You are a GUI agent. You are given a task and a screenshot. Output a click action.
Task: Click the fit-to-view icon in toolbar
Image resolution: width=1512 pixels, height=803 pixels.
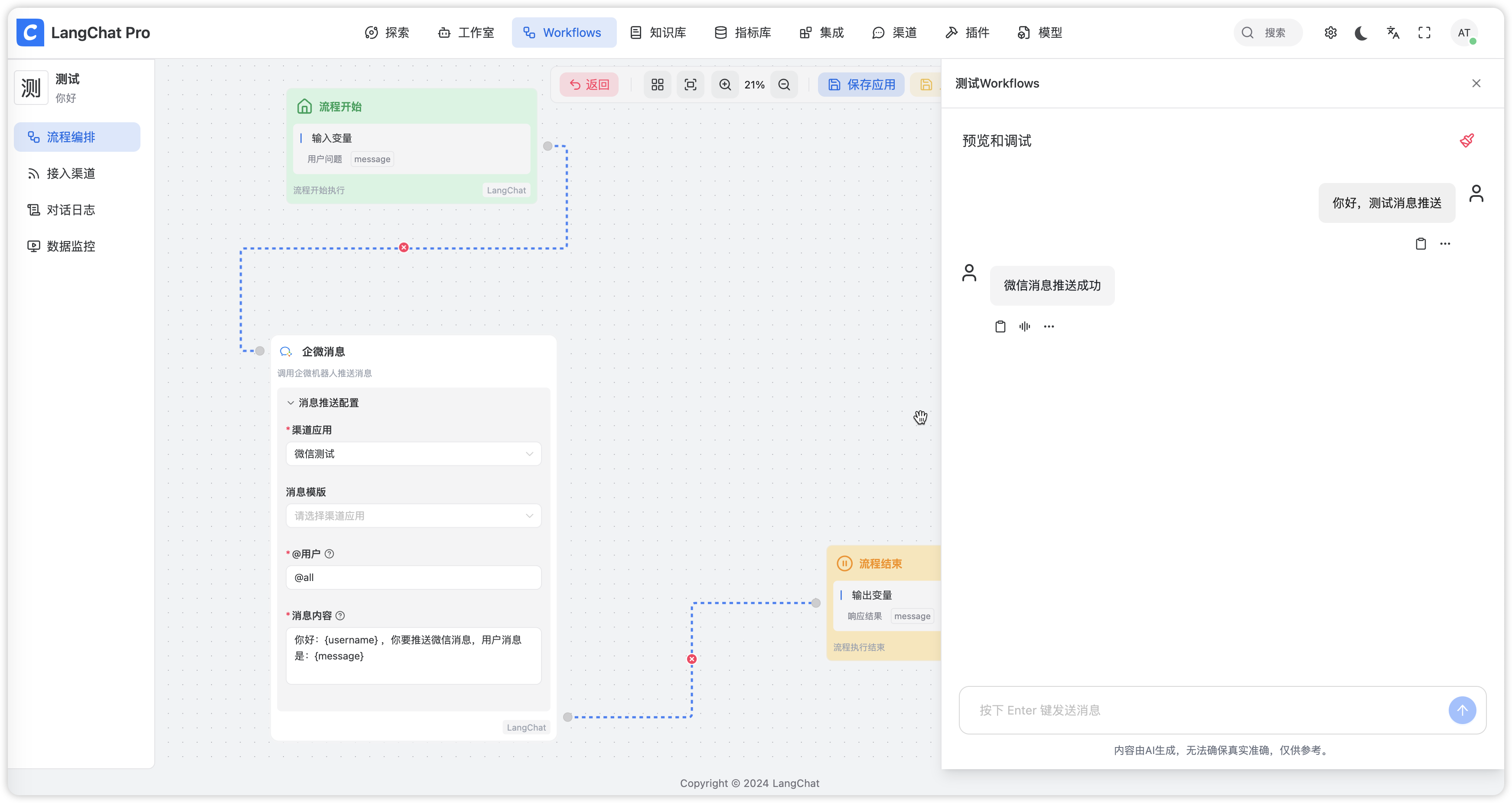(690, 85)
